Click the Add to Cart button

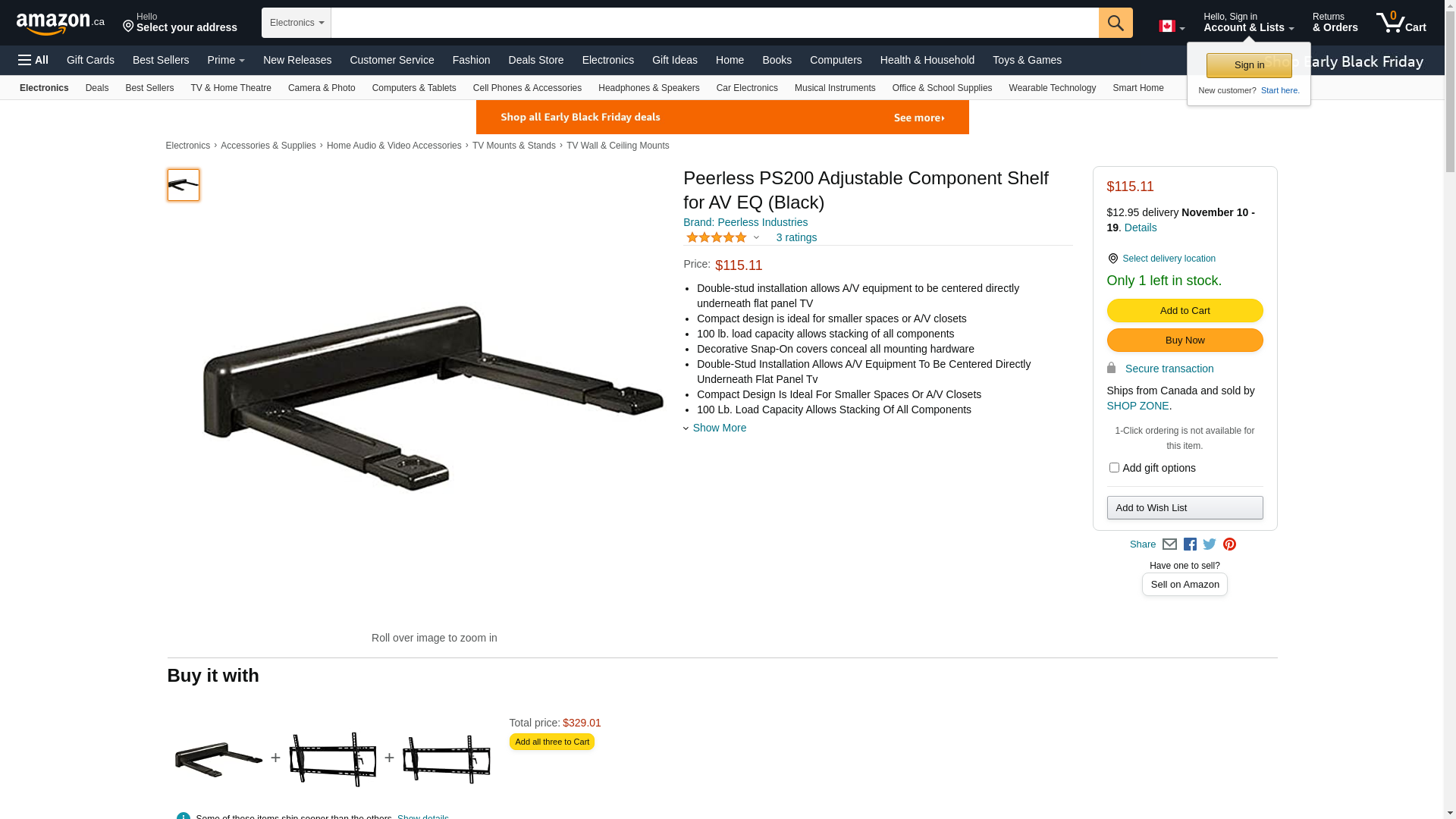1185,310
